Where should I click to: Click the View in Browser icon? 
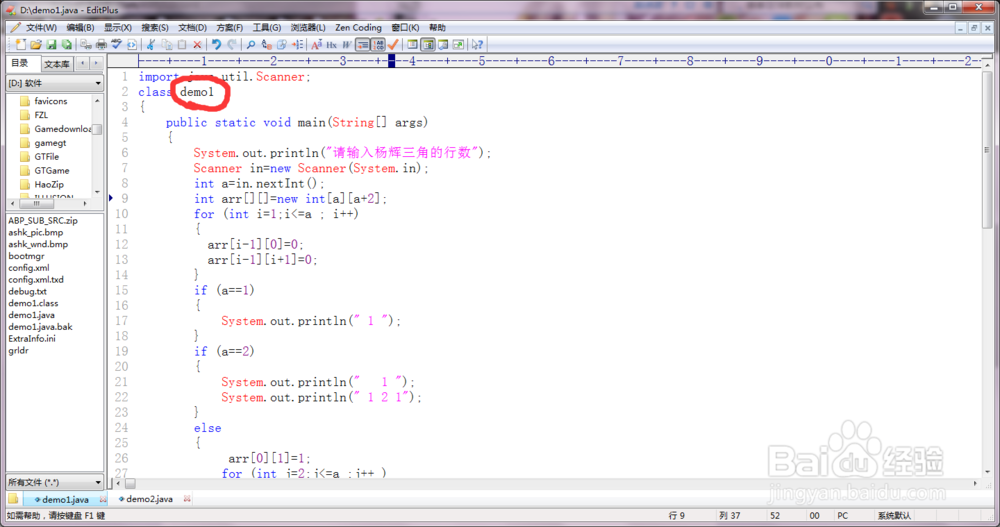(131, 44)
